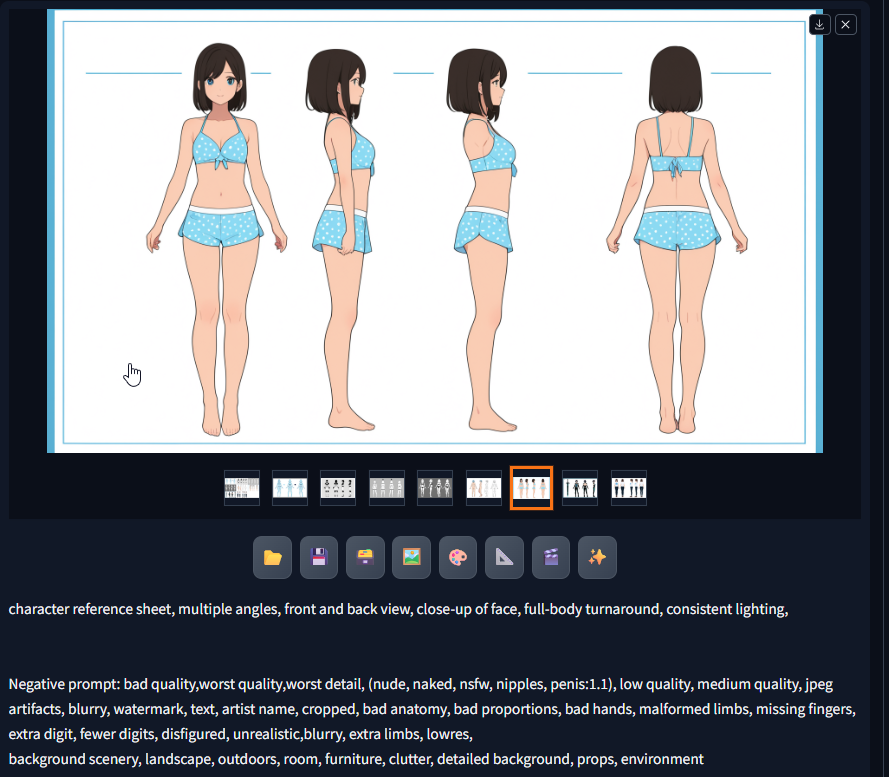
Task: Click the 'Negative prompt: bad quality' text line
Action: (x=420, y=684)
